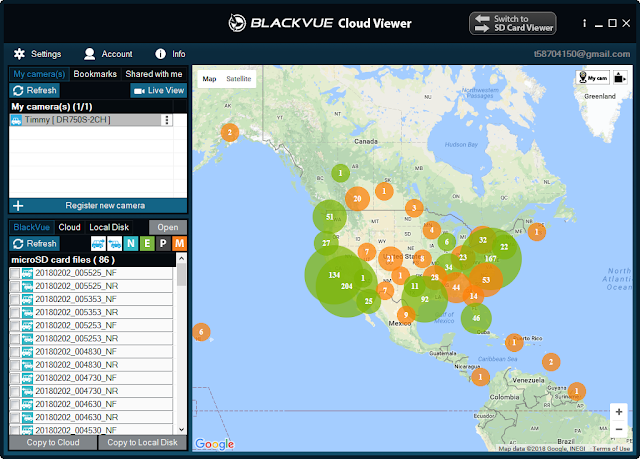Viewport: 640px width, 459px height.
Task: Click account email t58704150@gmail.com
Action: (582, 54)
